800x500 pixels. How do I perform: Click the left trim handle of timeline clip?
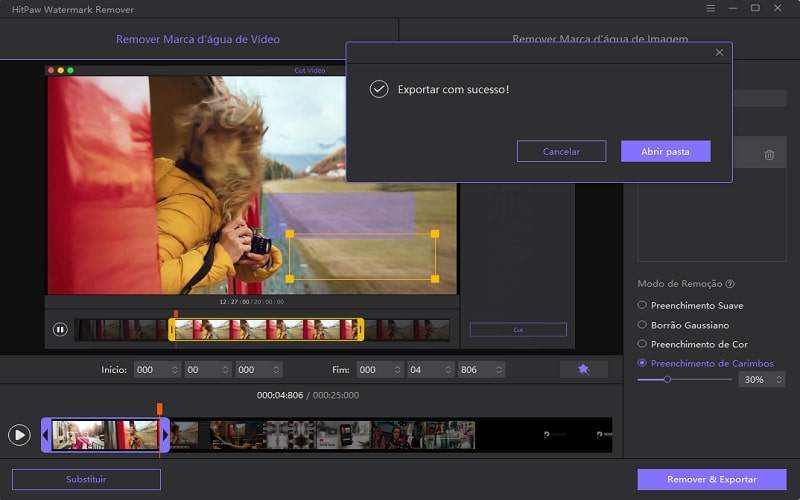click(x=45, y=435)
